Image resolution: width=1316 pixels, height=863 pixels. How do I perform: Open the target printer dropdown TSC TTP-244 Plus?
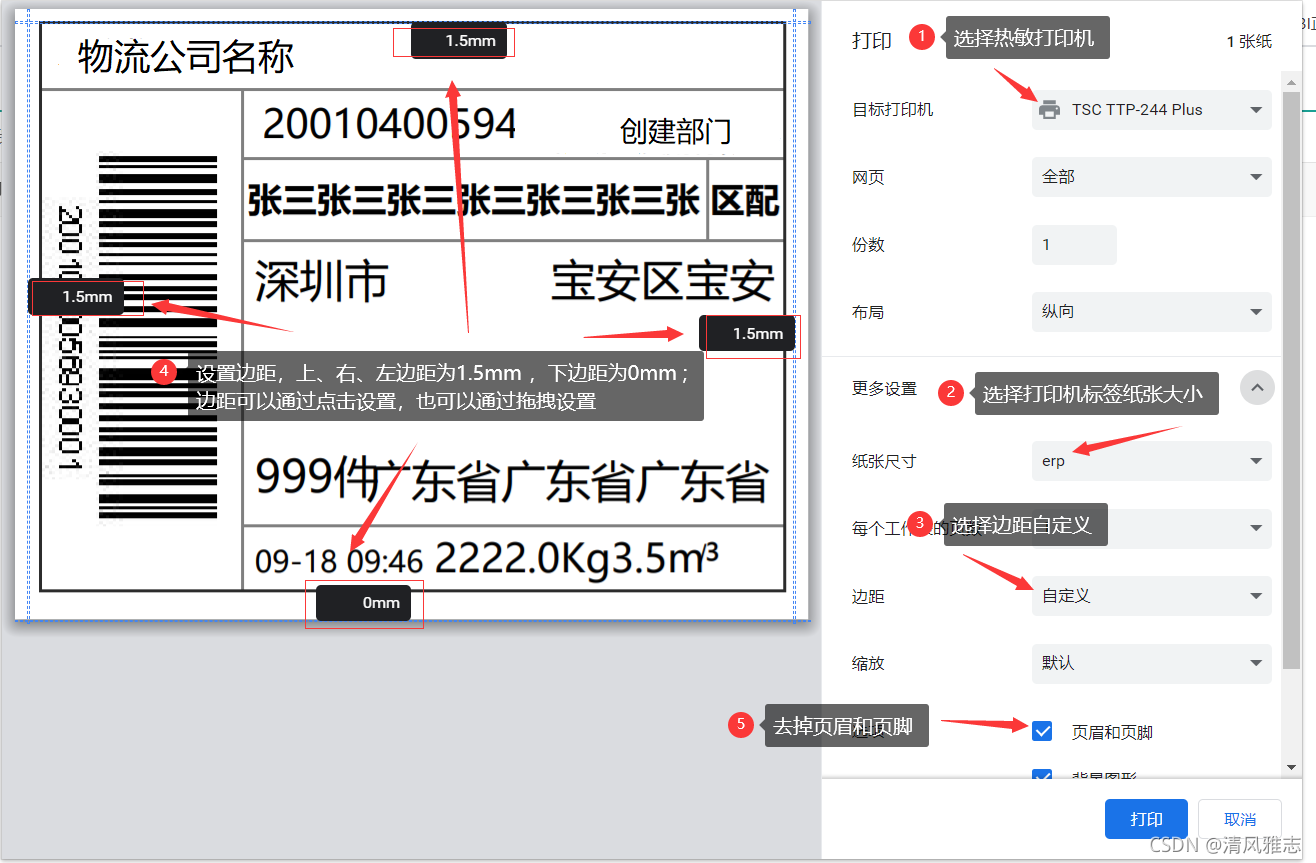(x=1152, y=110)
